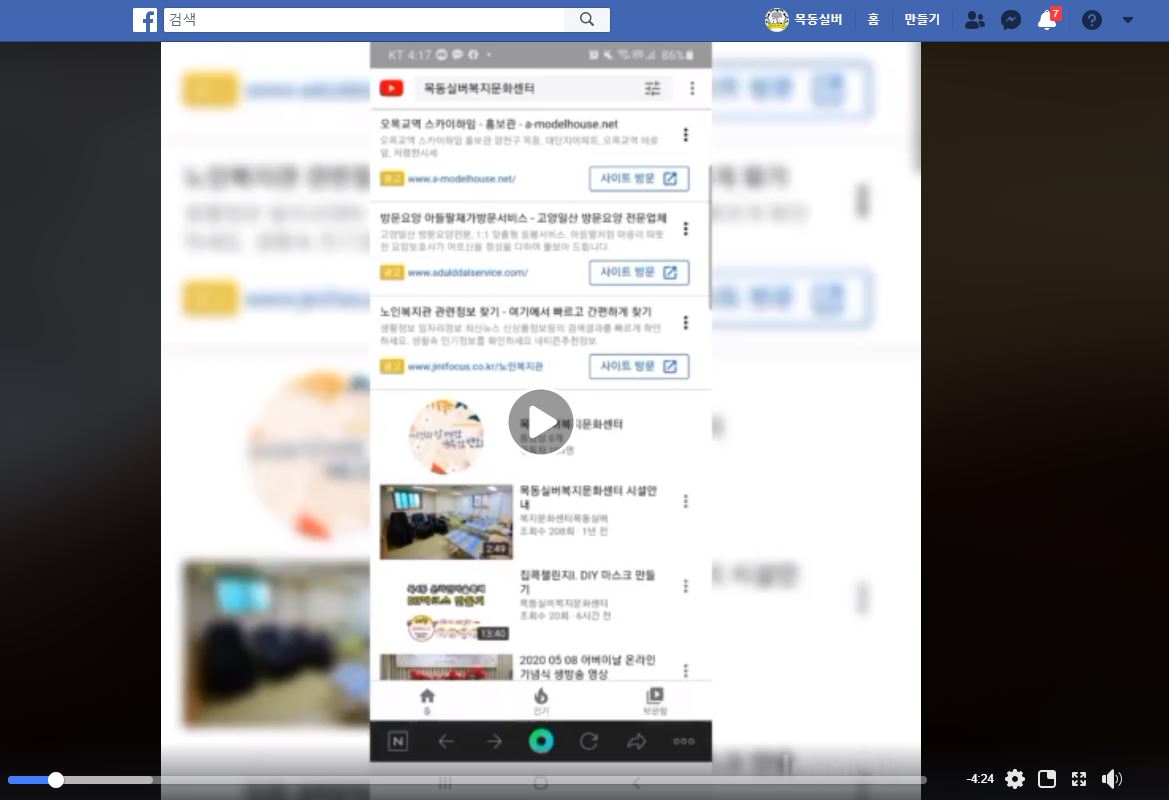
Task: Enter fullscreen video mode
Action: tap(1079, 779)
